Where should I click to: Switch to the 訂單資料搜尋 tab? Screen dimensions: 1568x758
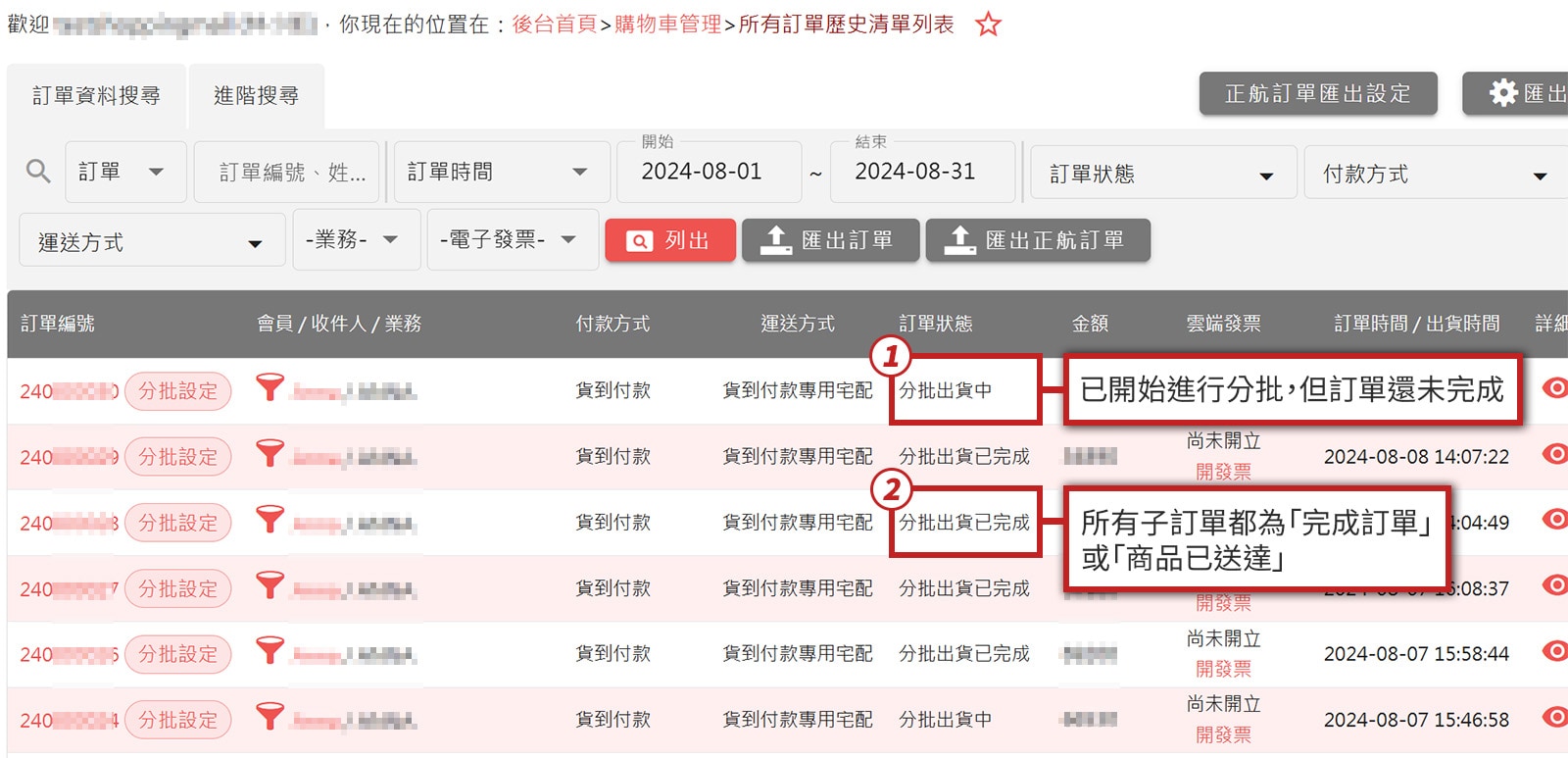tap(96, 96)
